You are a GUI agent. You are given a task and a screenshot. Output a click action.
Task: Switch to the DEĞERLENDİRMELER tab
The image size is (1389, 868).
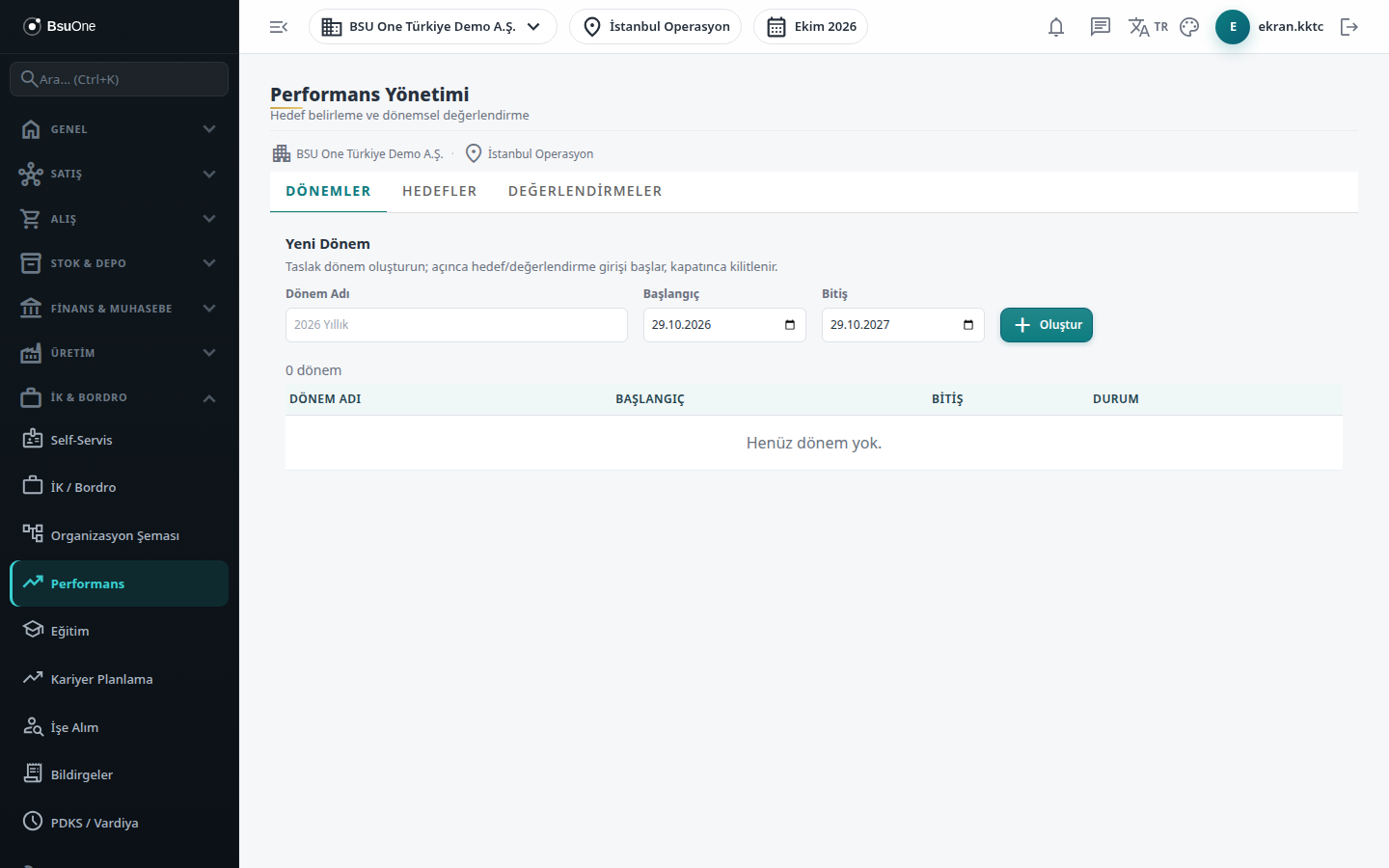(x=586, y=191)
